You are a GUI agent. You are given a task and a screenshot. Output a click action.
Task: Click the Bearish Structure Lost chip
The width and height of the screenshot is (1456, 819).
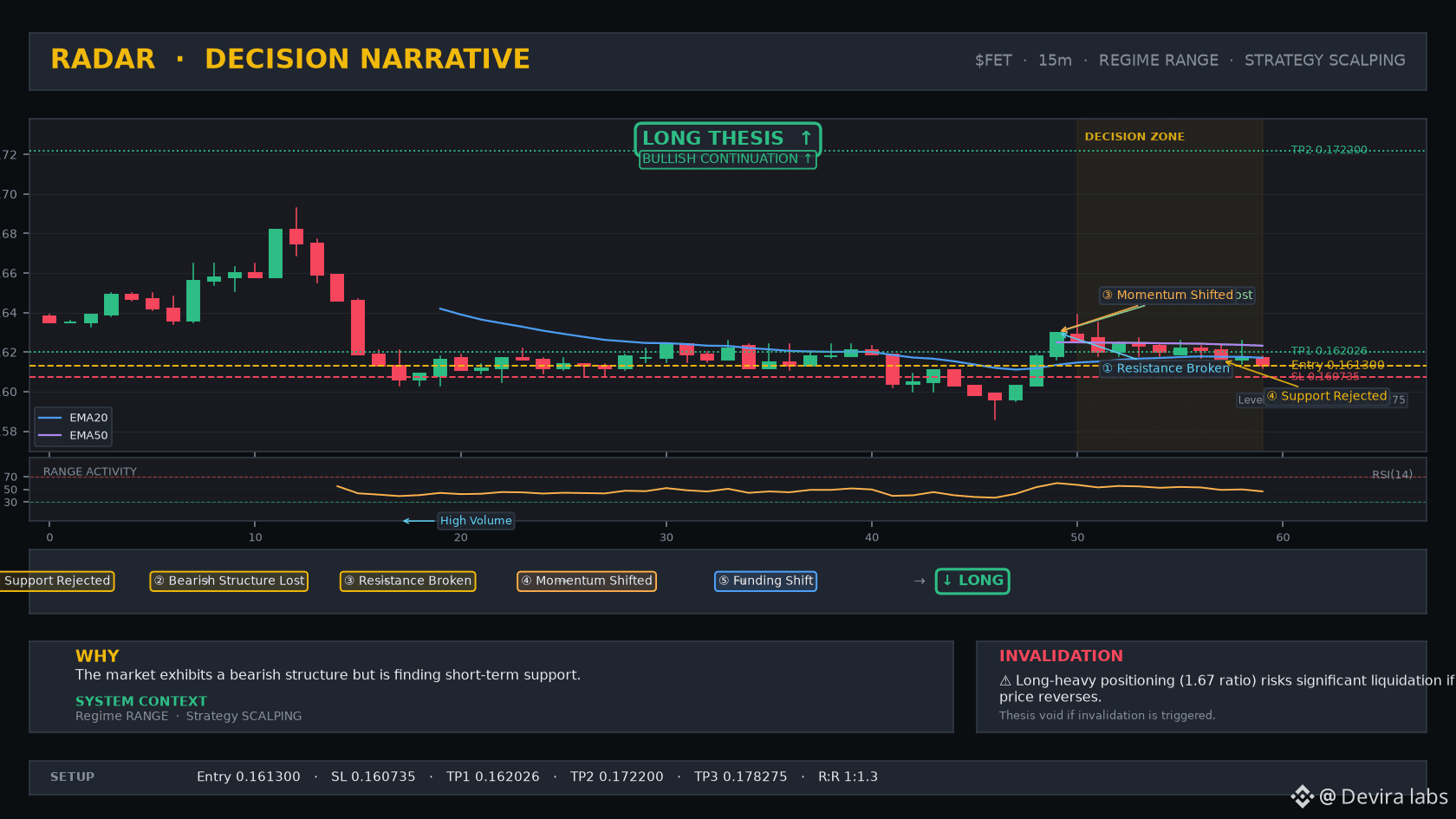click(x=229, y=581)
